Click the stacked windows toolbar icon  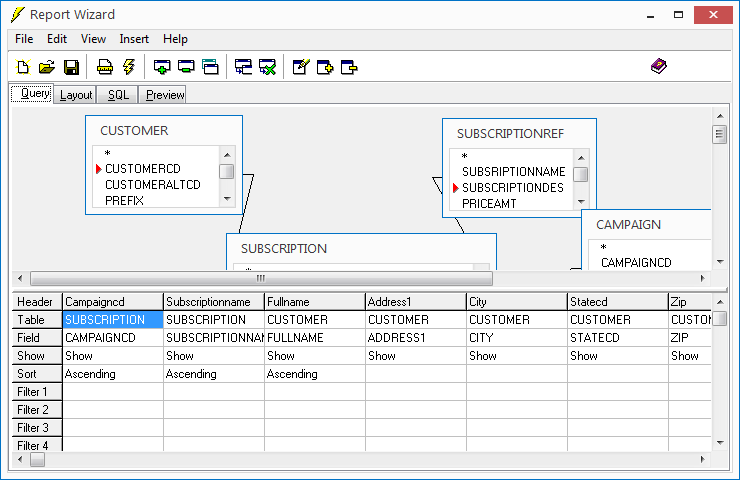(210, 67)
